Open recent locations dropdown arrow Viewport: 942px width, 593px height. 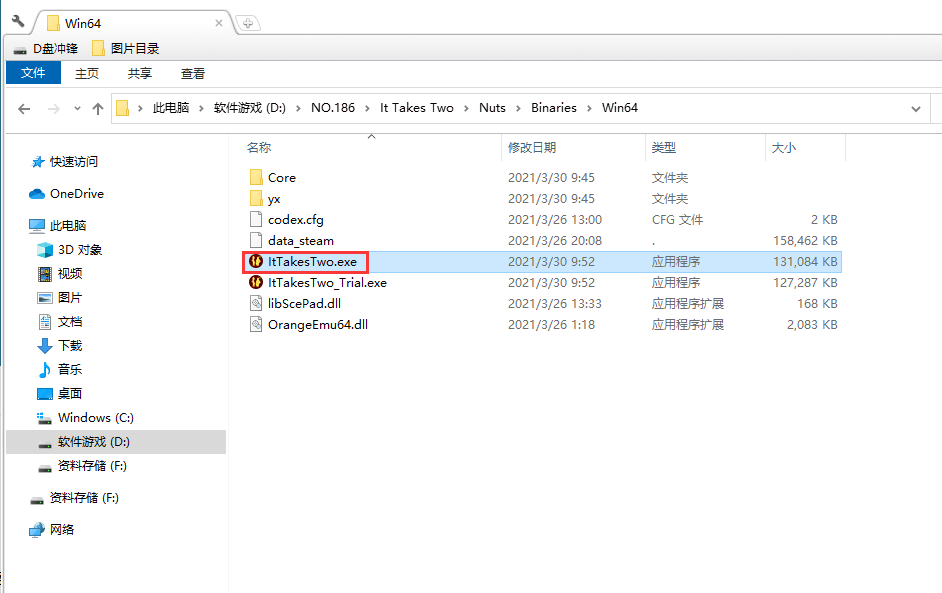pyautogui.click(x=77, y=109)
